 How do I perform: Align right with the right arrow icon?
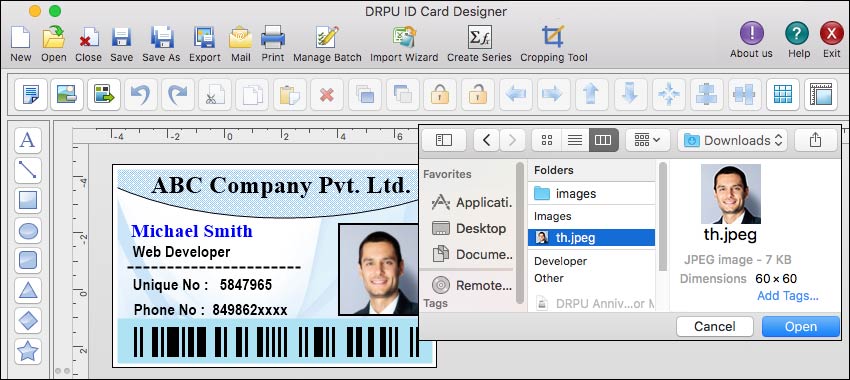point(553,94)
